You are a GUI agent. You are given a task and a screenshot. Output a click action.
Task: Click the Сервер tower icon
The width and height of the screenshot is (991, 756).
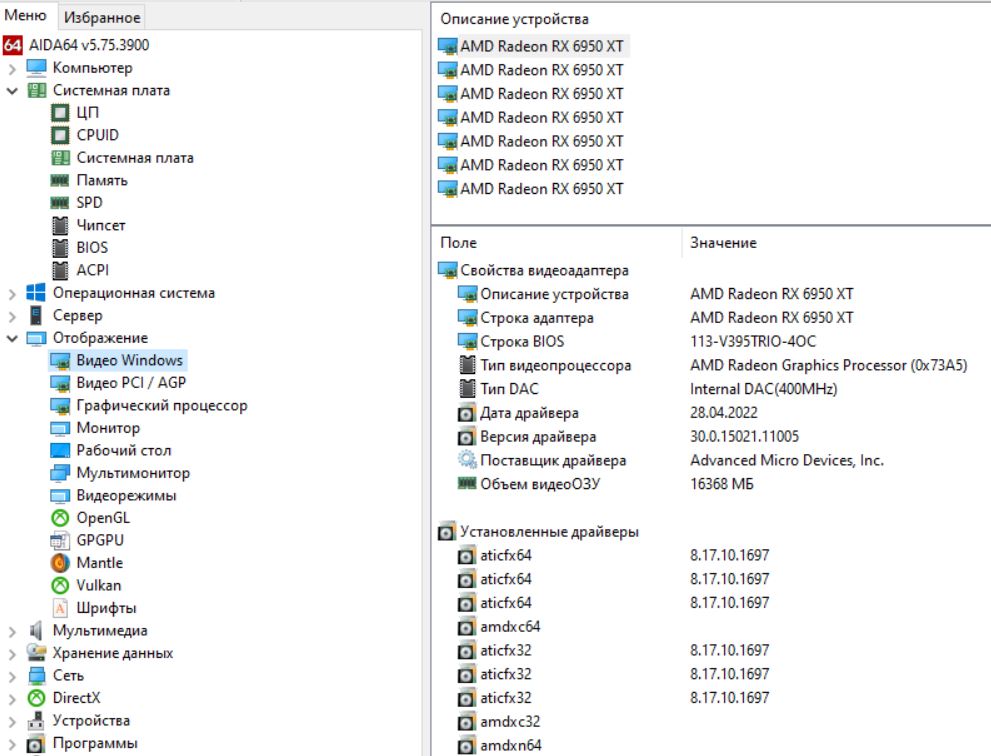coord(36,315)
